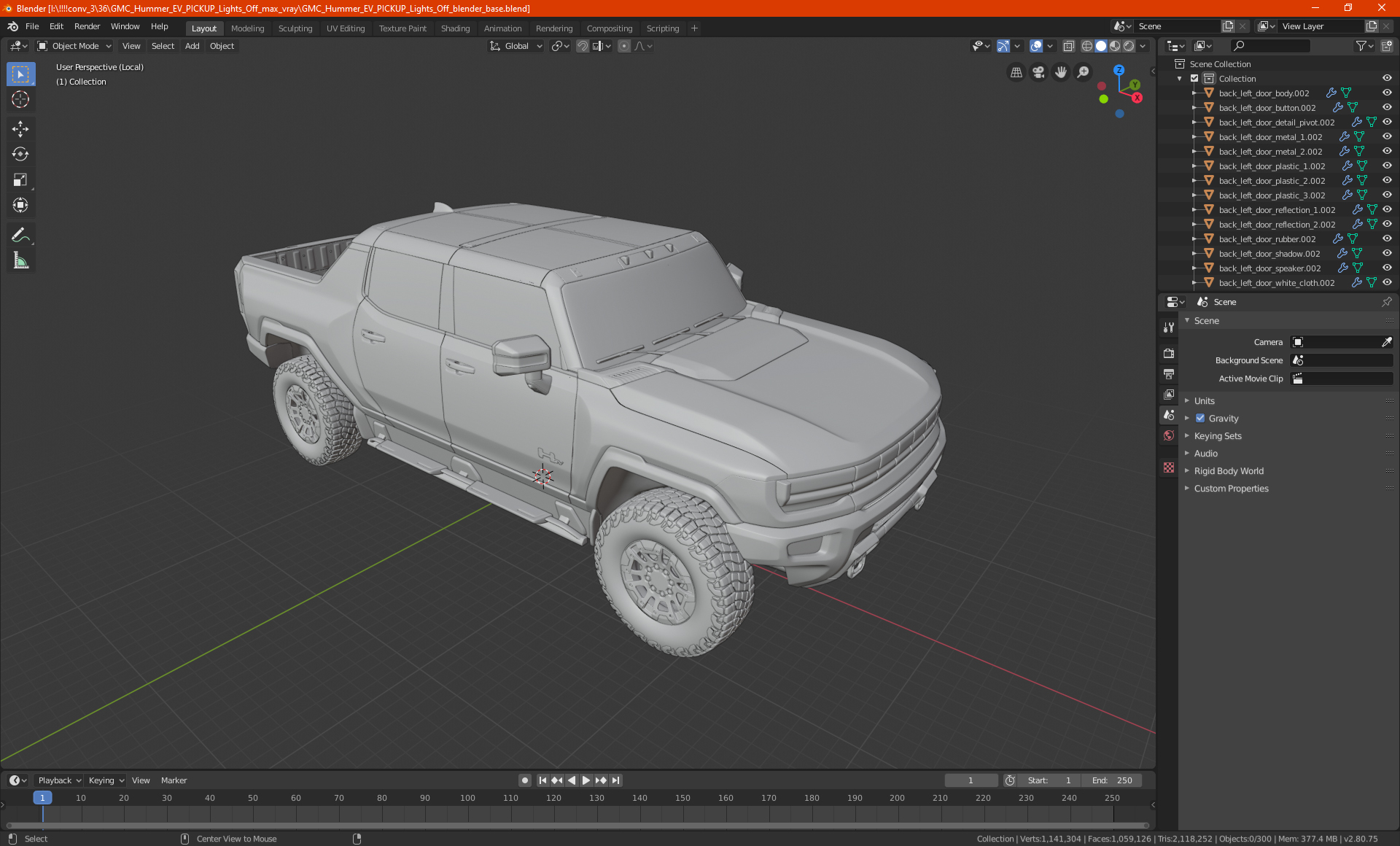
Task: Expand the Custom Properties panel
Action: [1231, 489]
